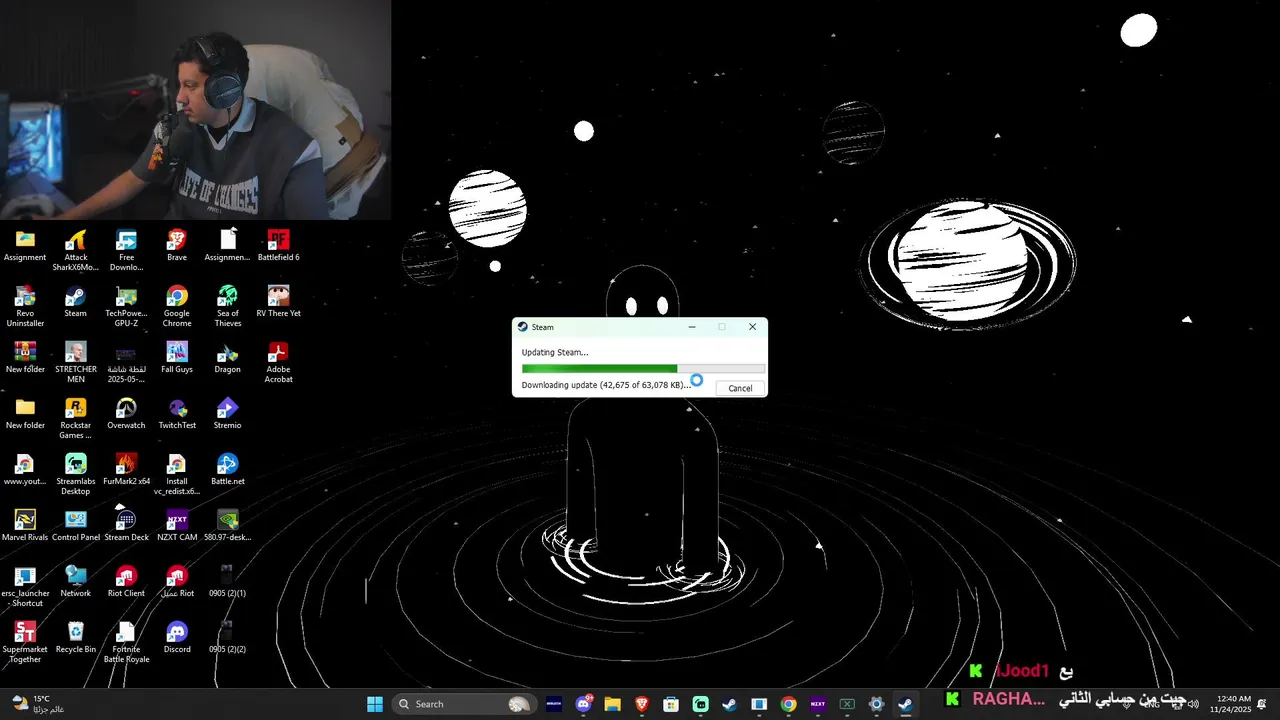Select the Arabic-named screenshot file 2025-05
Image resolution: width=1280 pixels, height=720 pixels.
tap(126, 362)
